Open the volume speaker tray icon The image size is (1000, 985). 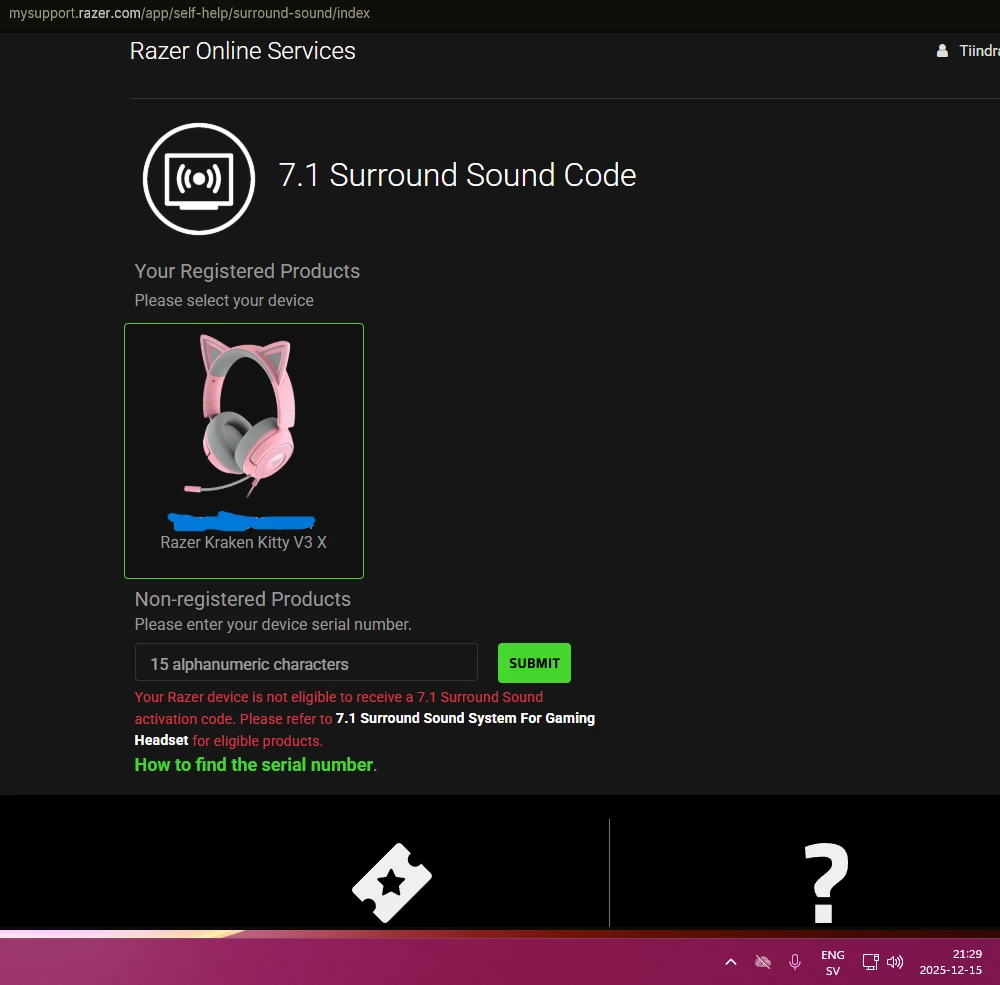[x=895, y=962]
